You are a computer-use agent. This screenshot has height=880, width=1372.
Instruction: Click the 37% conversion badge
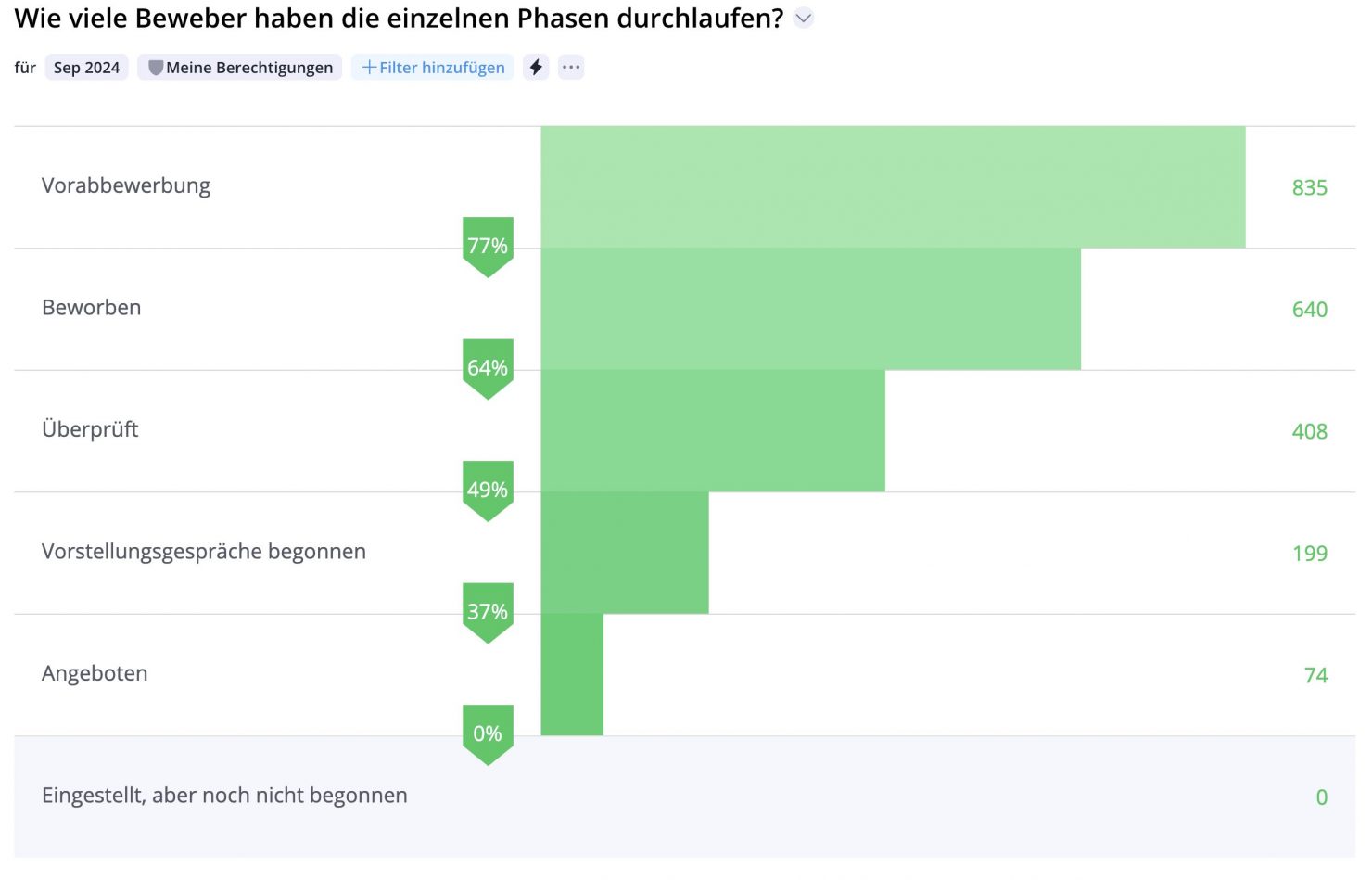click(488, 612)
